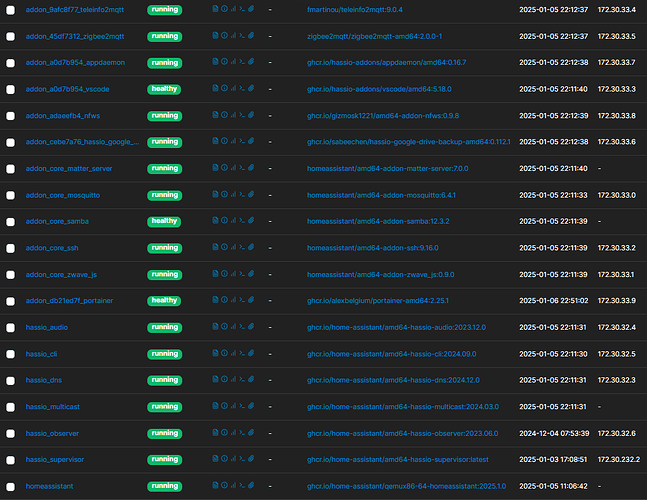This screenshot has width=647, height=500.
Task: Open the homeassistant container name link
Action: click(50, 486)
